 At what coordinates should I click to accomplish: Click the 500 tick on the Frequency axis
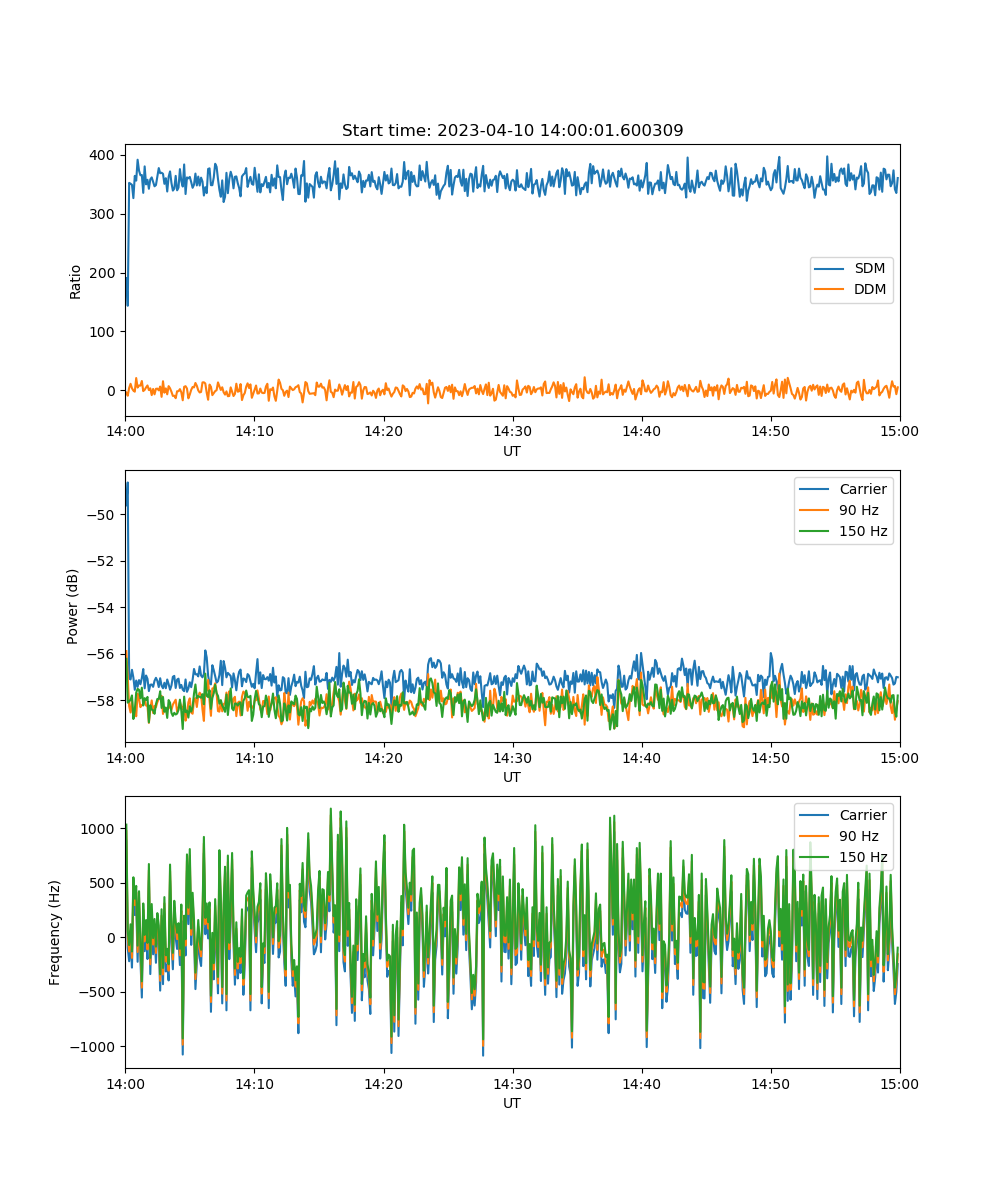[x=104, y=883]
